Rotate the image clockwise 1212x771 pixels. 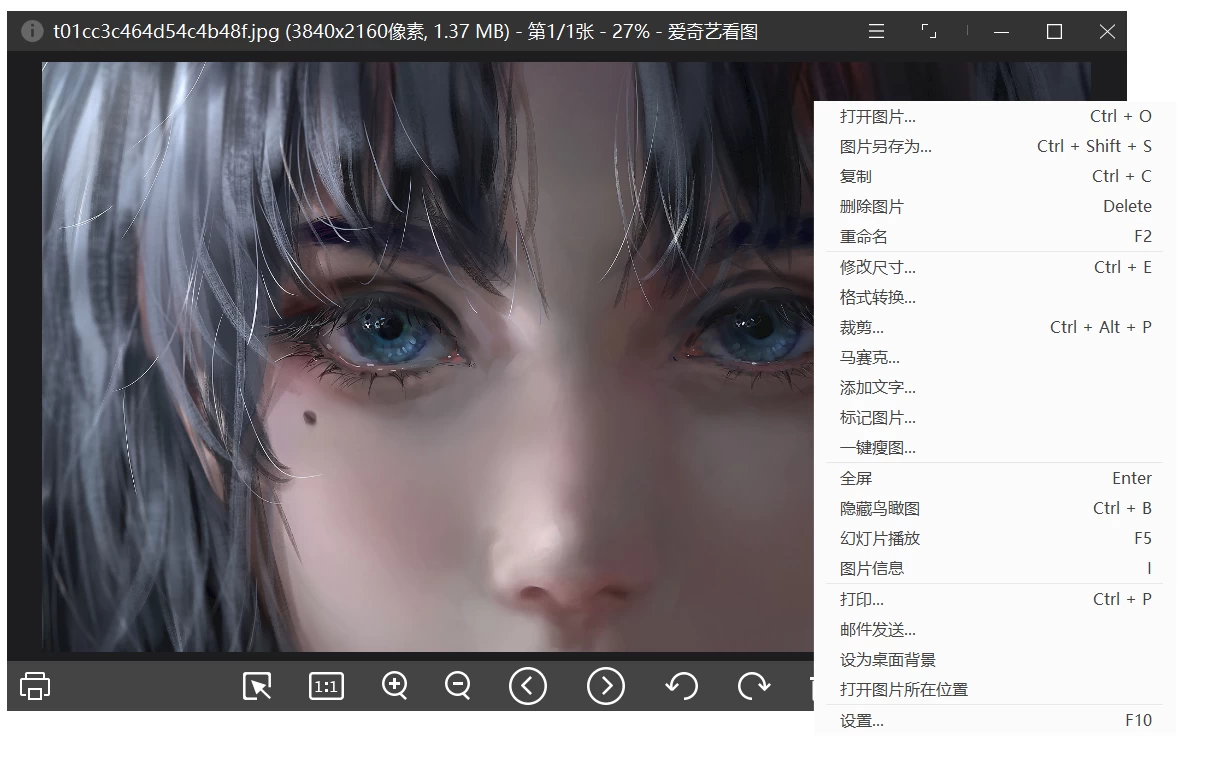[754, 686]
